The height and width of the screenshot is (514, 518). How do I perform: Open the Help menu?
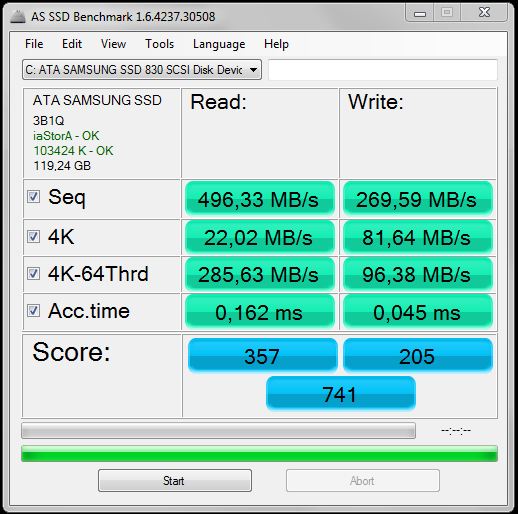pyautogui.click(x=276, y=44)
